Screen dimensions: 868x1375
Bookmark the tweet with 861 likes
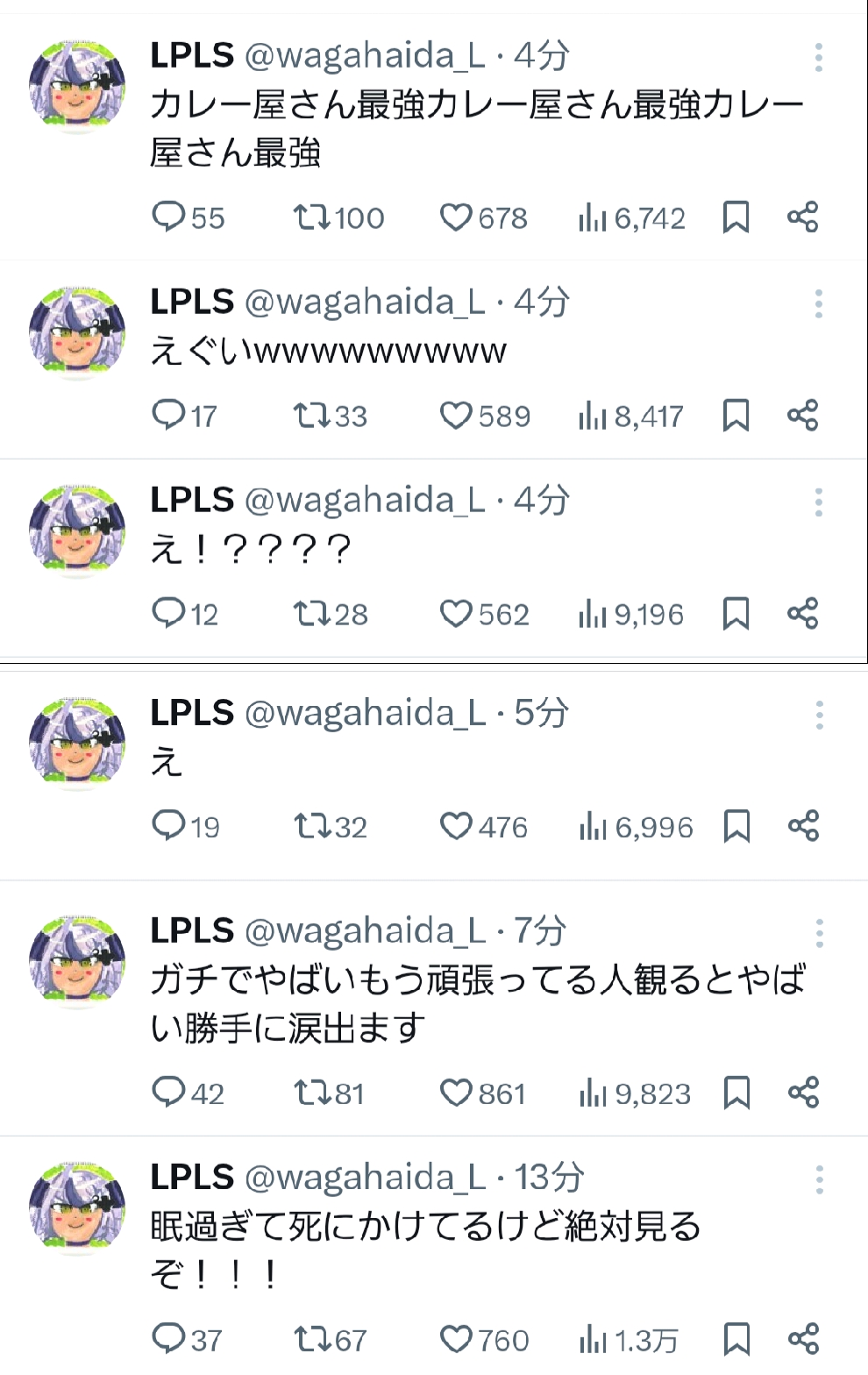(x=736, y=1094)
